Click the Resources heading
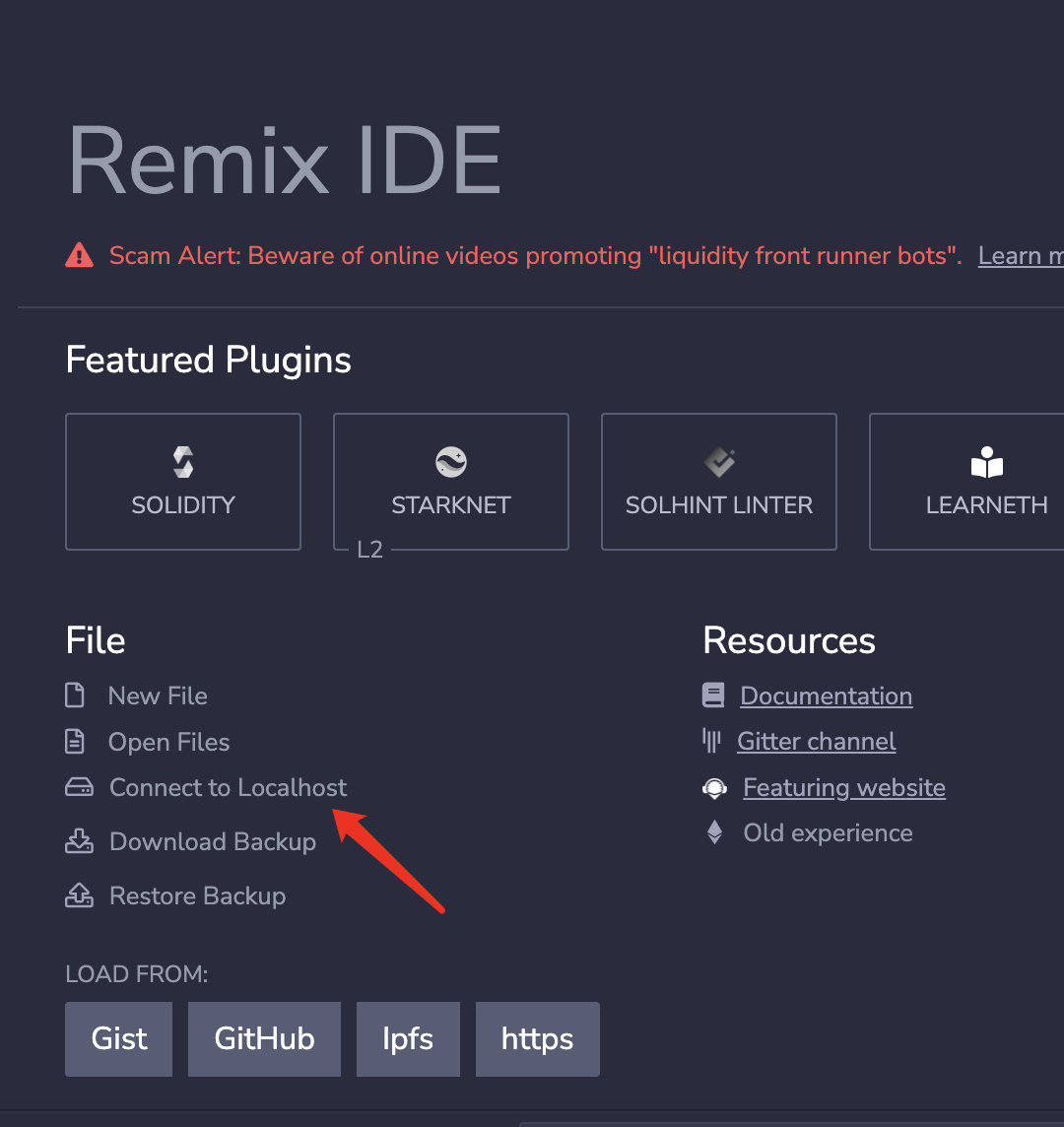The width and height of the screenshot is (1064, 1127). click(x=789, y=640)
